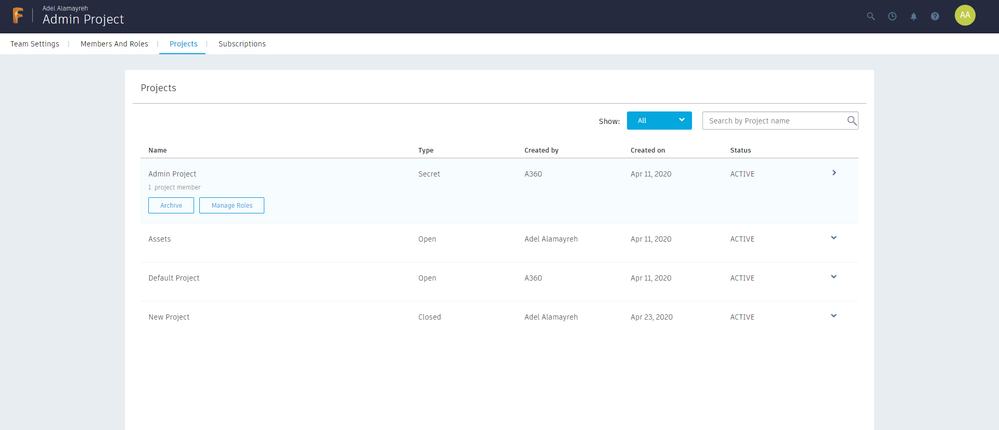Expand the Assets project row
Screen dimensions: 999x430
tap(834, 238)
